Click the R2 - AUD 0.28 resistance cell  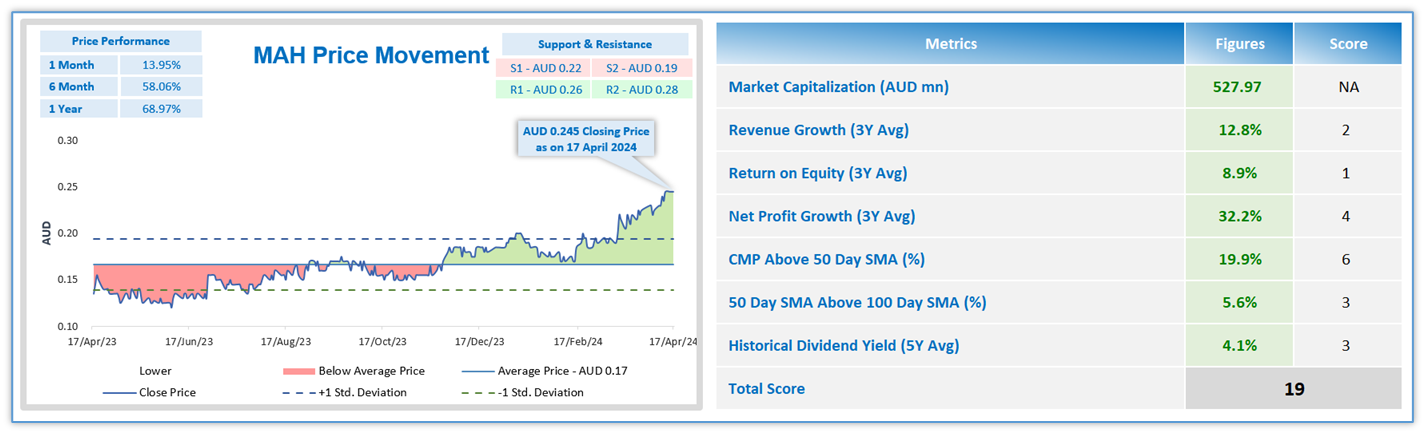coord(640,89)
